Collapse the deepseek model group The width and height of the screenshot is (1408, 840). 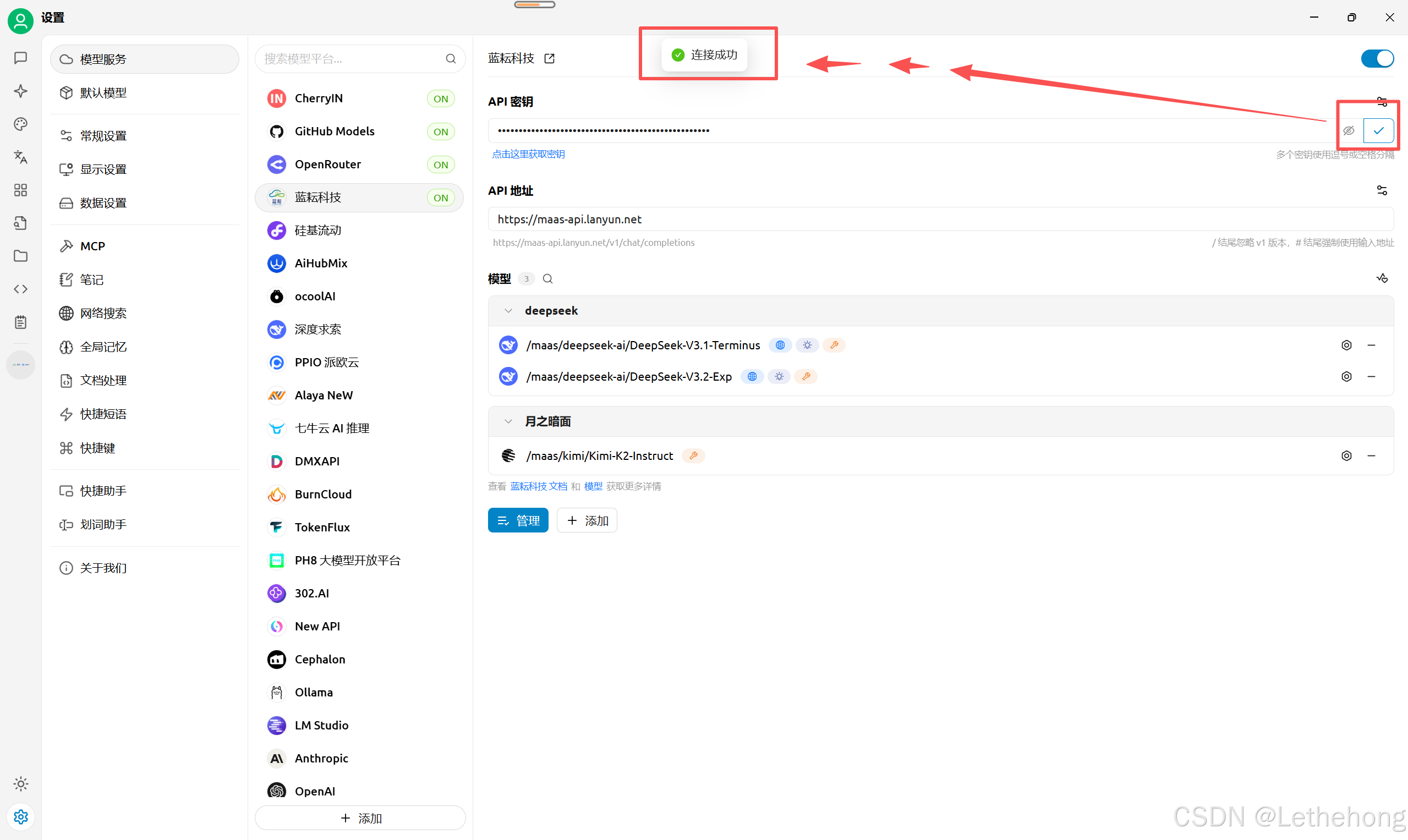(508, 311)
